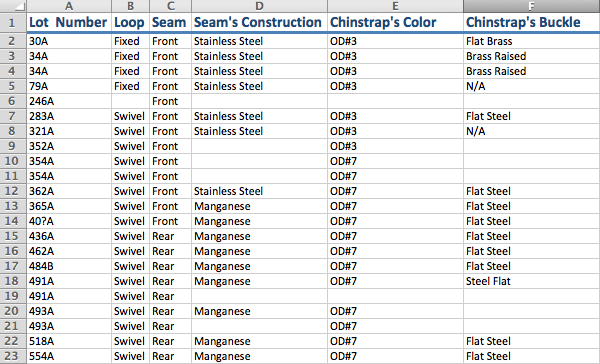Click lot number 30A cell
The height and width of the screenshot is (364, 600).
(x=69, y=41)
